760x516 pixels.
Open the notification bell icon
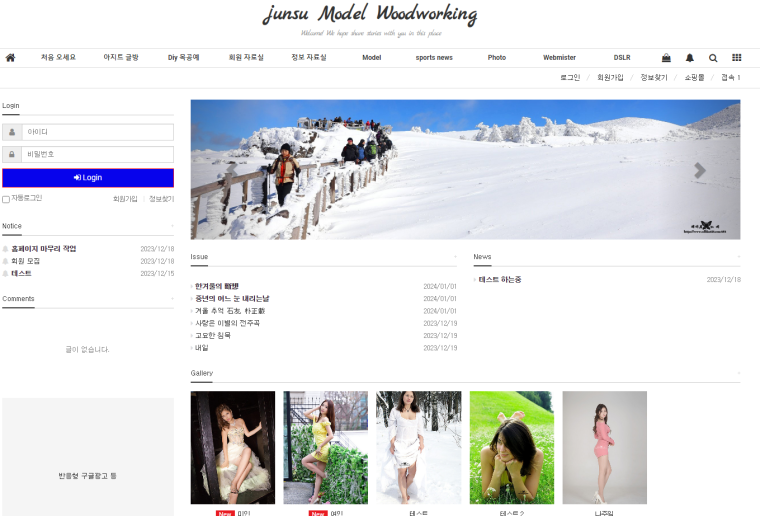(690, 58)
